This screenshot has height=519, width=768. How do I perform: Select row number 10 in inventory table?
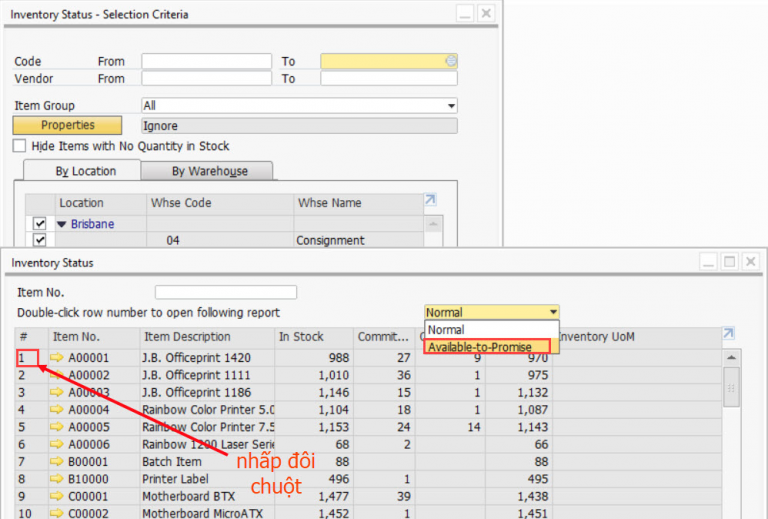[x=31, y=513]
